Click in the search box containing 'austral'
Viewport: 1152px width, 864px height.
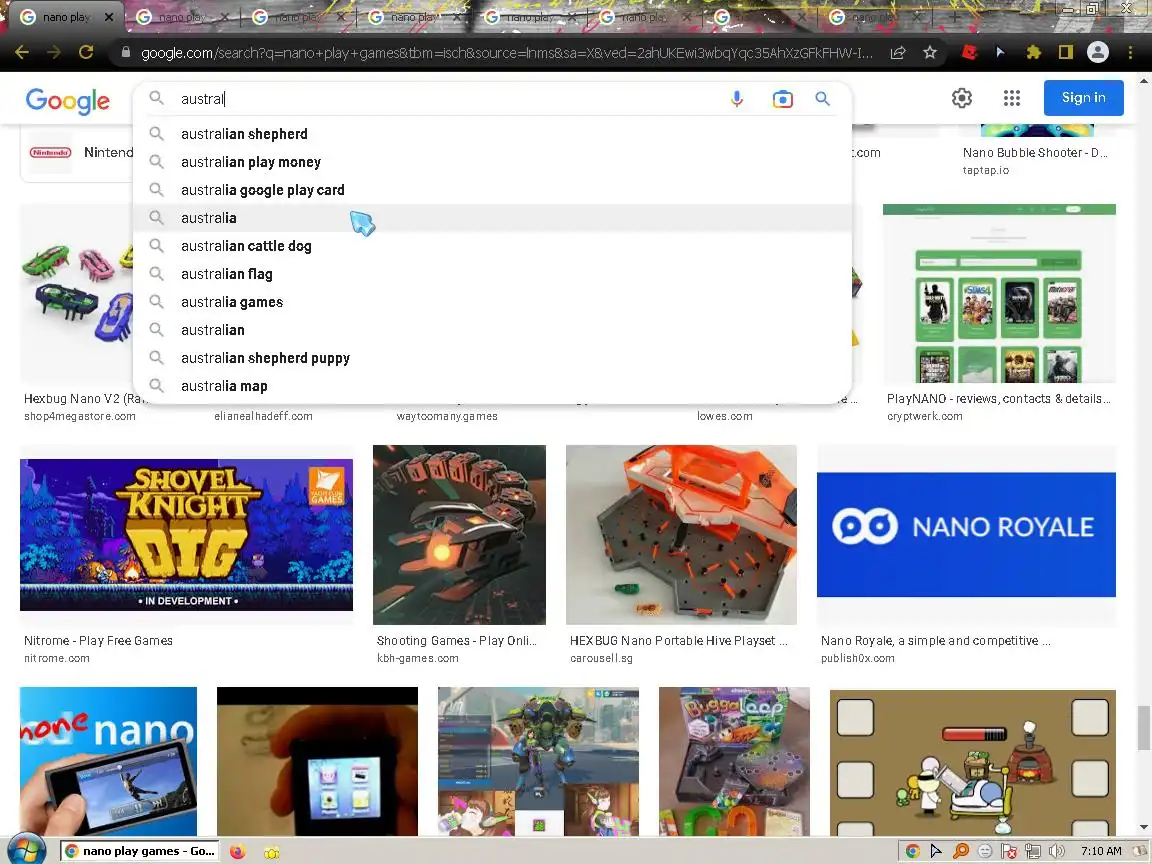(x=448, y=98)
